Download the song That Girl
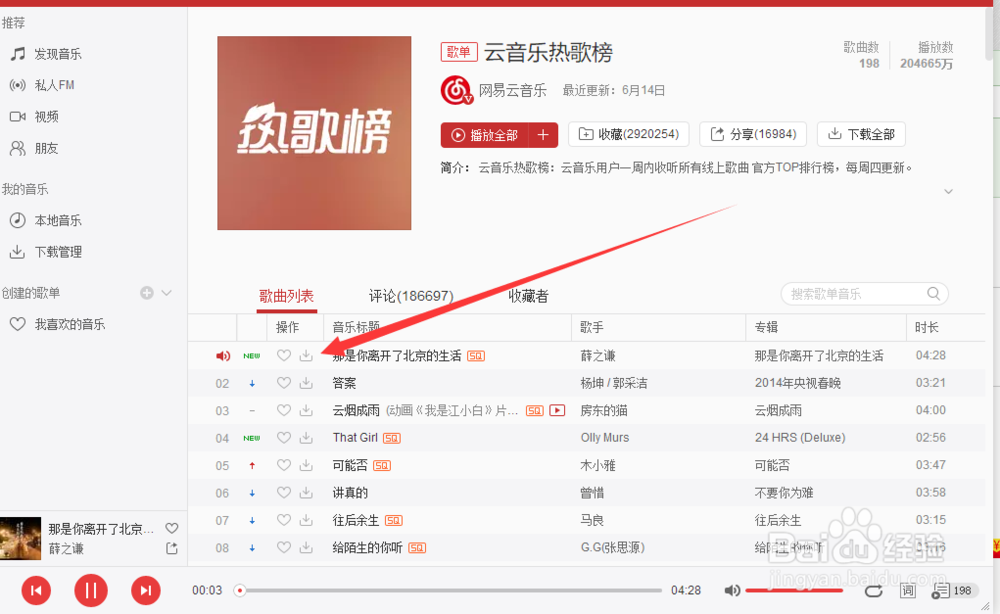The width and height of the screenshot is (1000, 614). pyautogui.click(x=307, y=438)
